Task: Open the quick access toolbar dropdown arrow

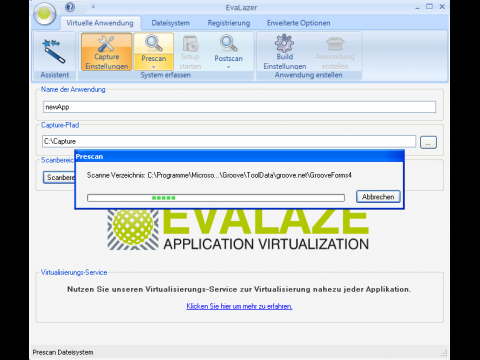Action: point(93,7)
